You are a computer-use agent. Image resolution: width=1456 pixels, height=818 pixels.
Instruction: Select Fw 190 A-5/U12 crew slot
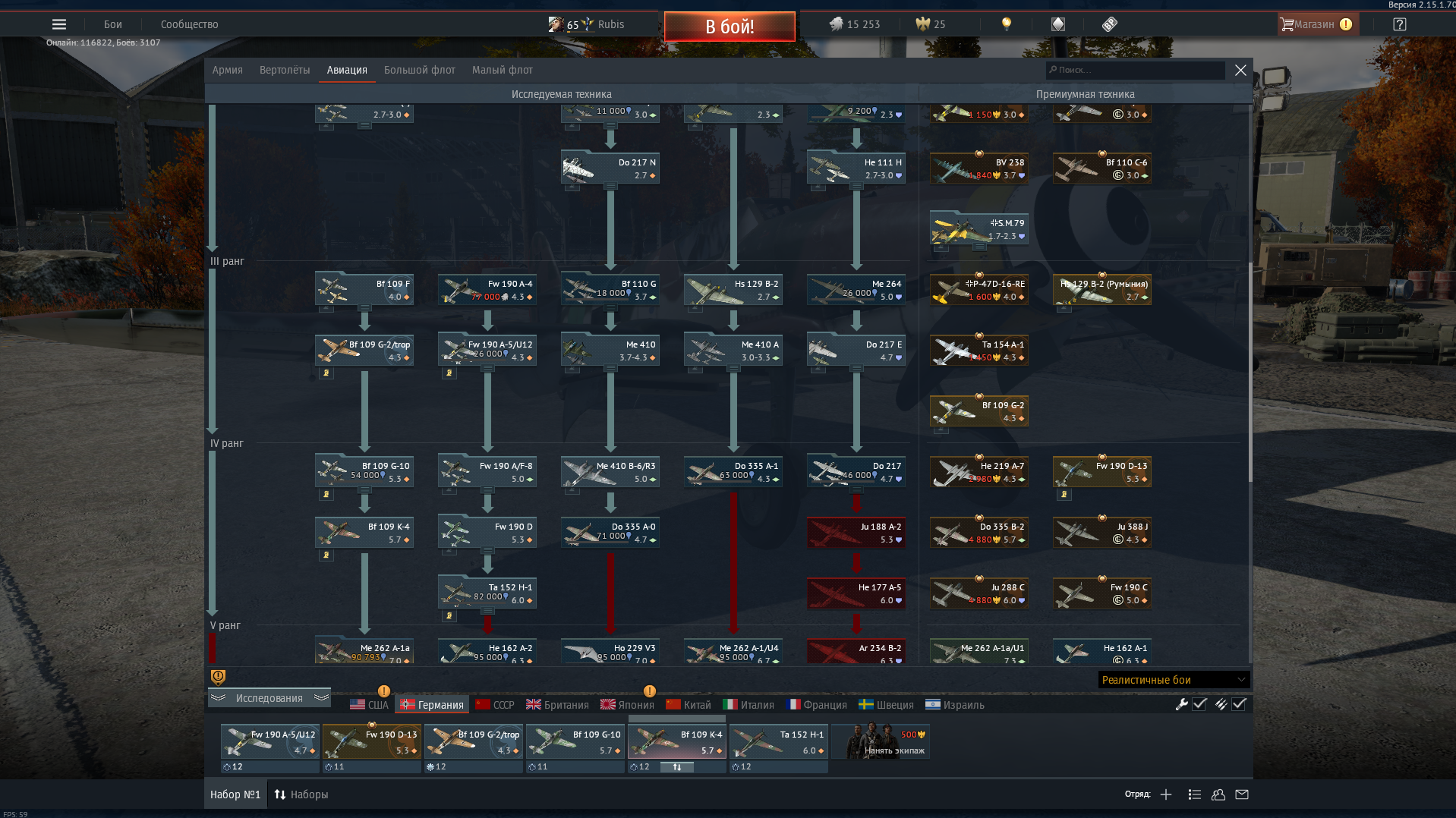click(x=270, y=741)
